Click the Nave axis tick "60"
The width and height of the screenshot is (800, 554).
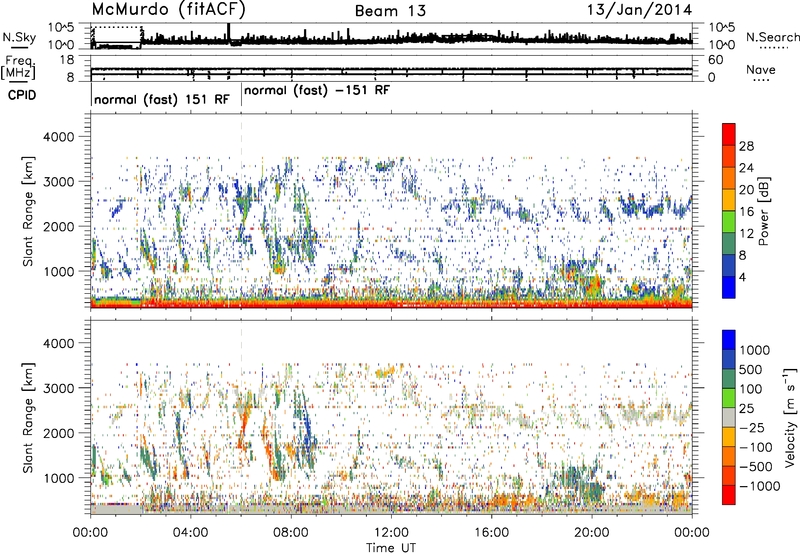pos(716,60)
